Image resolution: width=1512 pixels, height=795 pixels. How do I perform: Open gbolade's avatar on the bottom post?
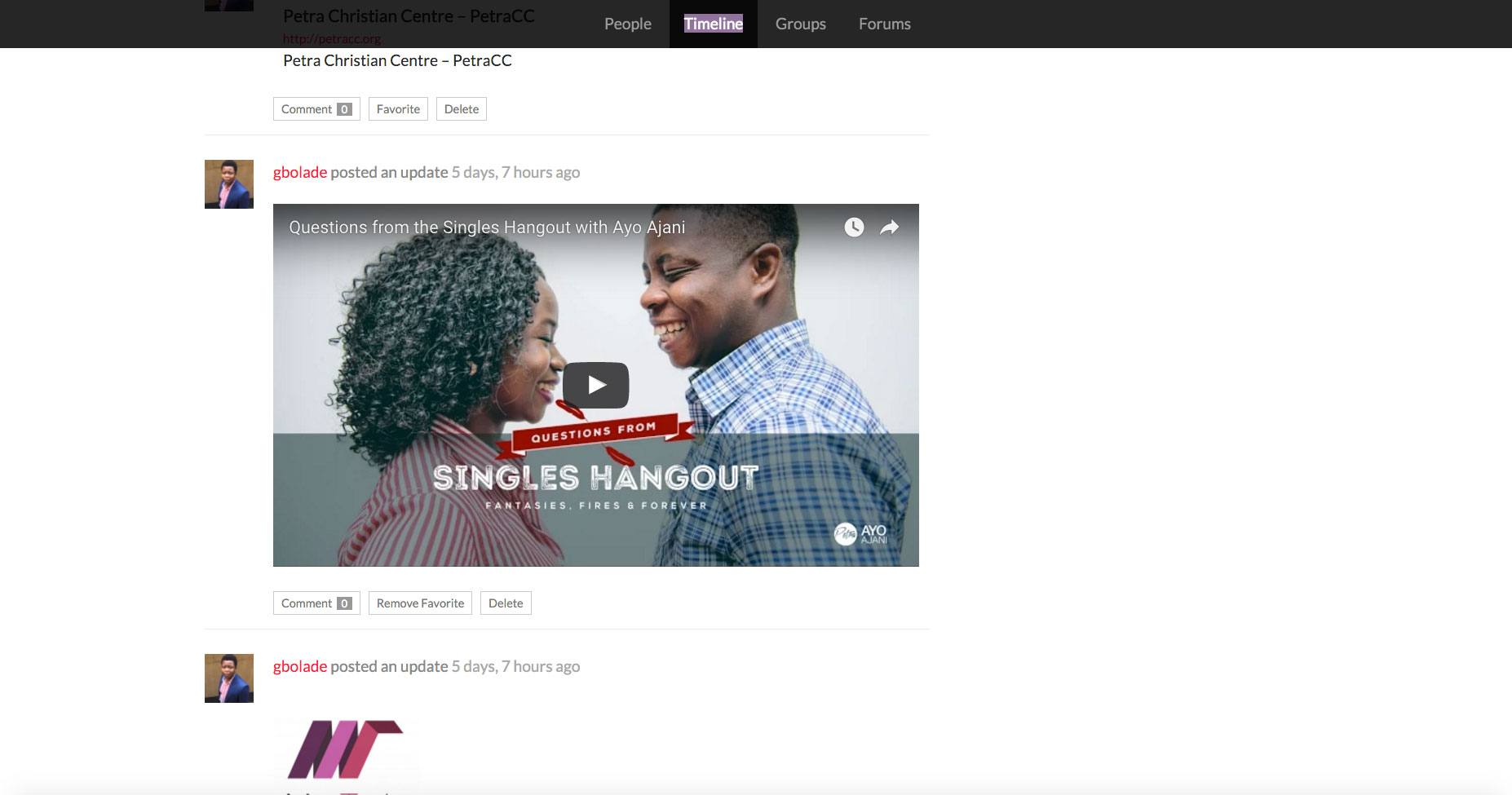[229, 678]
